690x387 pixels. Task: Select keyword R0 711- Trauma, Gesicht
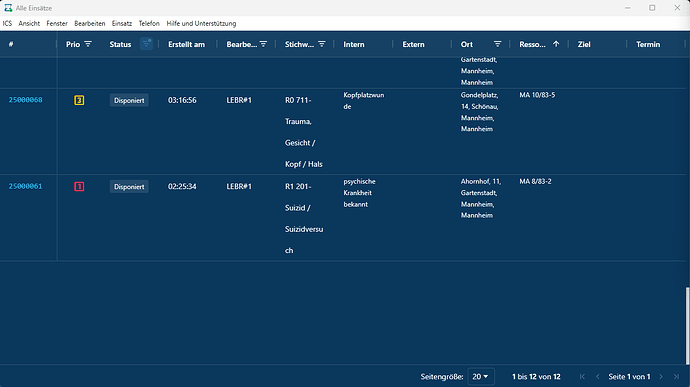[x=304, y=132]
